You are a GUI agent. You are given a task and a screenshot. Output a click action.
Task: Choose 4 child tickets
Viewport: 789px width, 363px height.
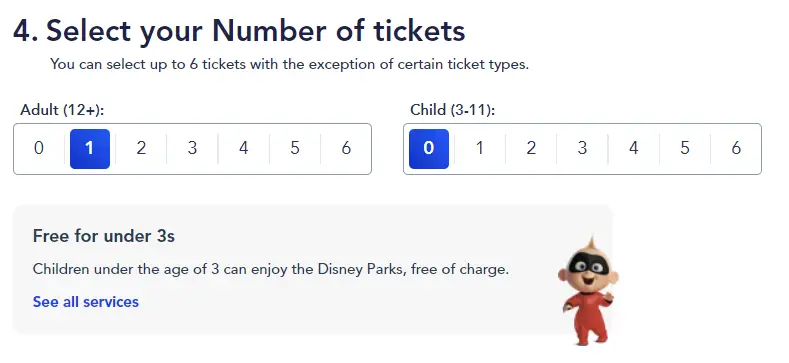634,149
